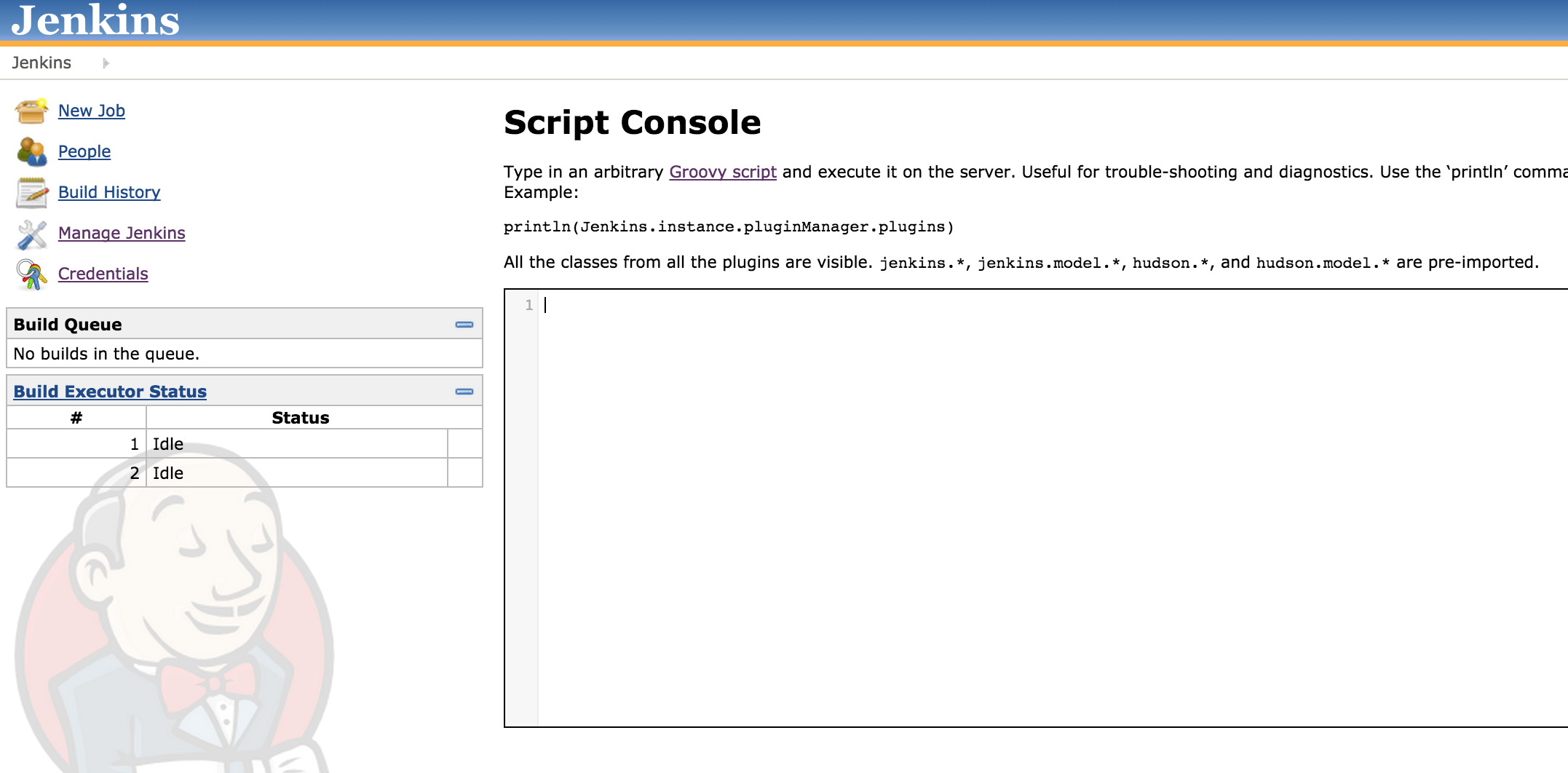Click the Jenkins logo in the header
Image resolution: width=1568 pixels, height=773 pixels.
pyautogui.click(x=93, y=21)
